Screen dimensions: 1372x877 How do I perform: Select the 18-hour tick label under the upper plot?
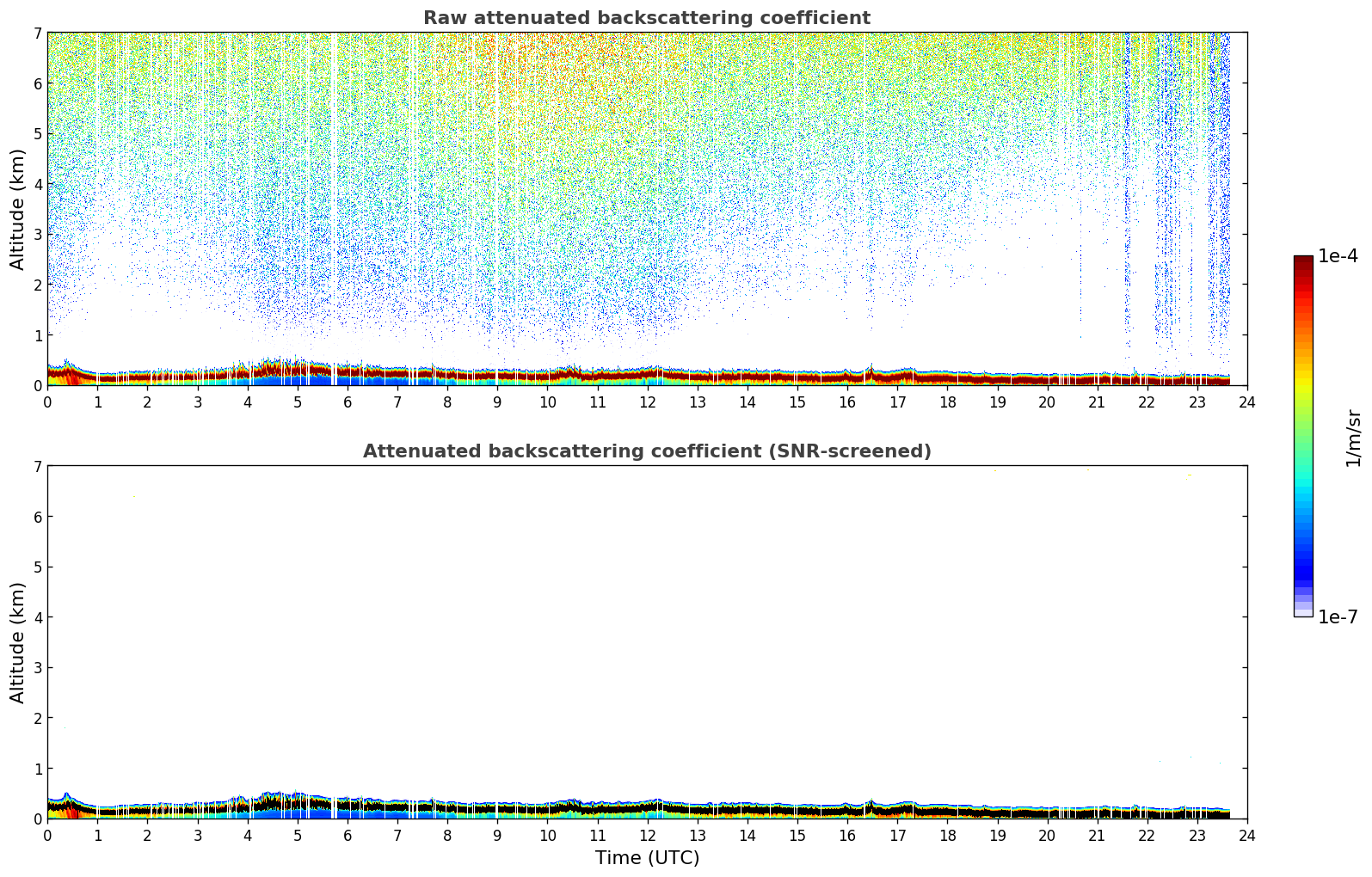(x=947, y=402)
